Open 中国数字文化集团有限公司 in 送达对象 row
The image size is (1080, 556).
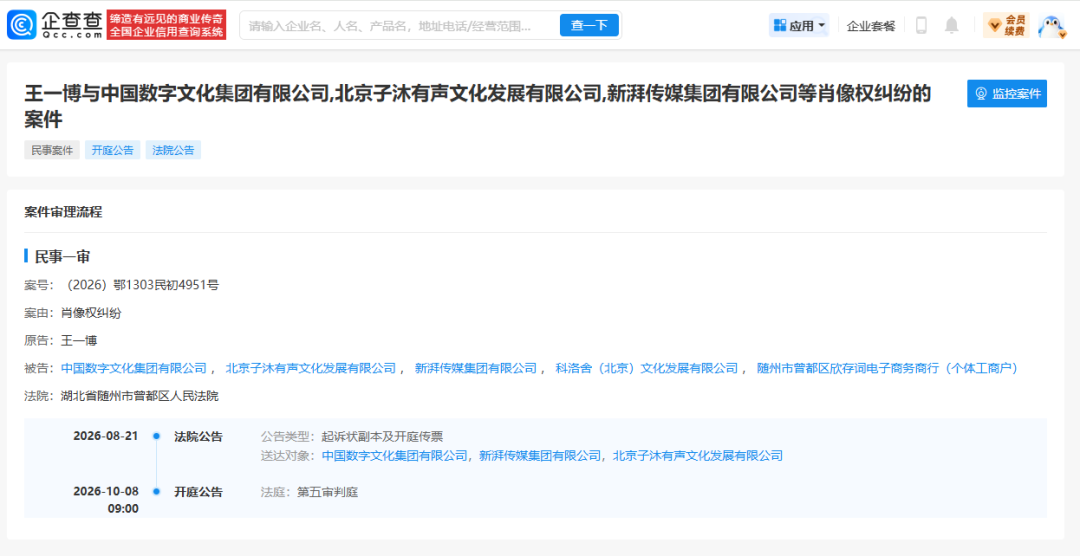(395, 455)
